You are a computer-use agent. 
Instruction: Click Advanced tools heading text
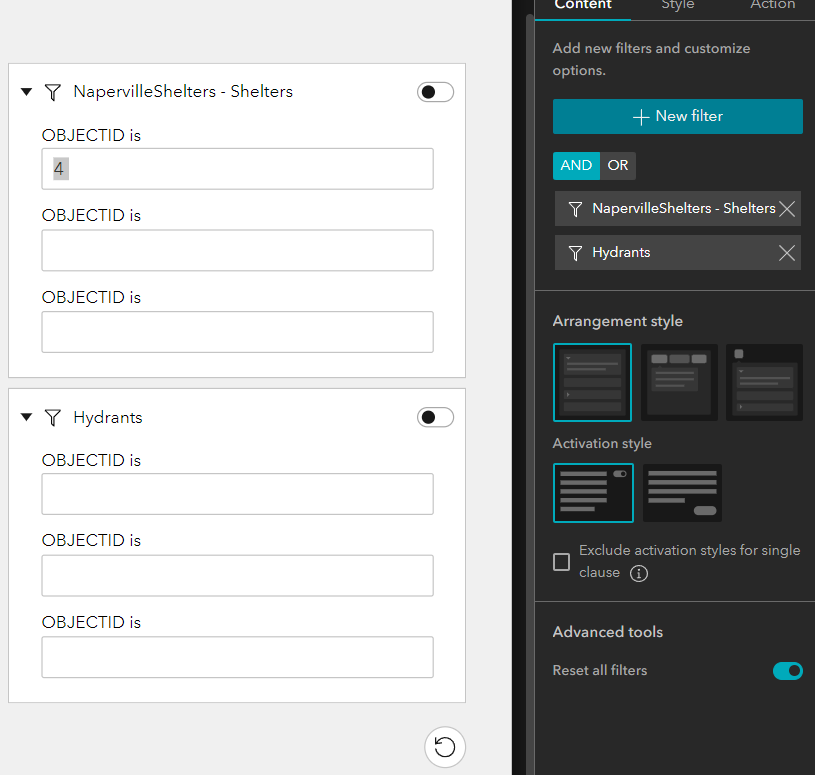[608, 632]
